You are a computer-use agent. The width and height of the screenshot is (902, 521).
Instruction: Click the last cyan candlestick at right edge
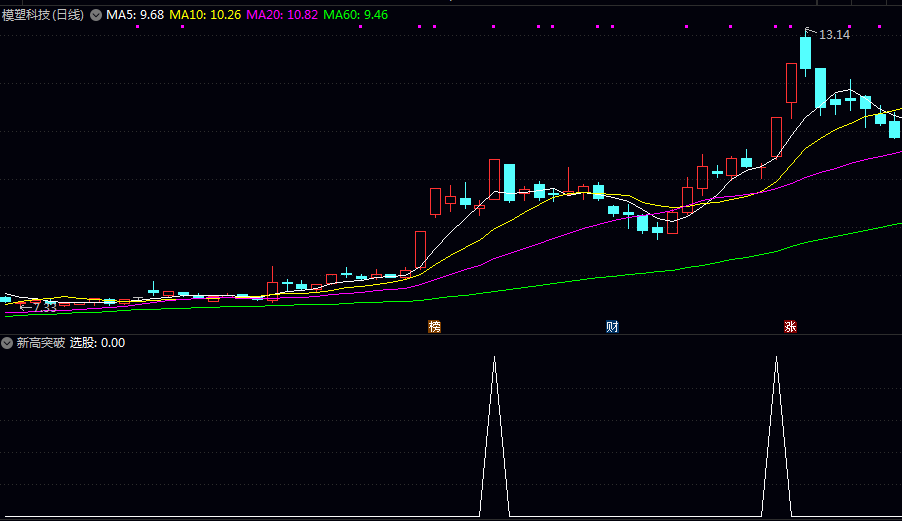tap(894, 128)
